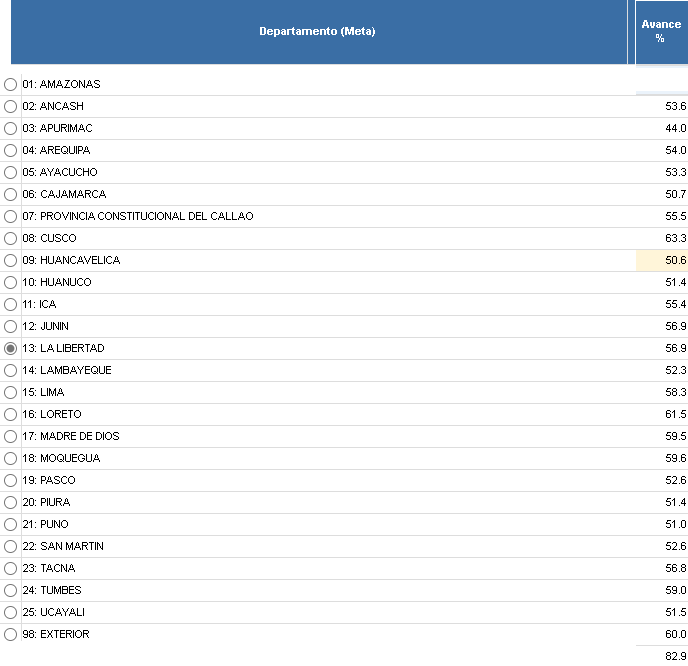Select the 25: UCAYALI radio button

[11, 612]
